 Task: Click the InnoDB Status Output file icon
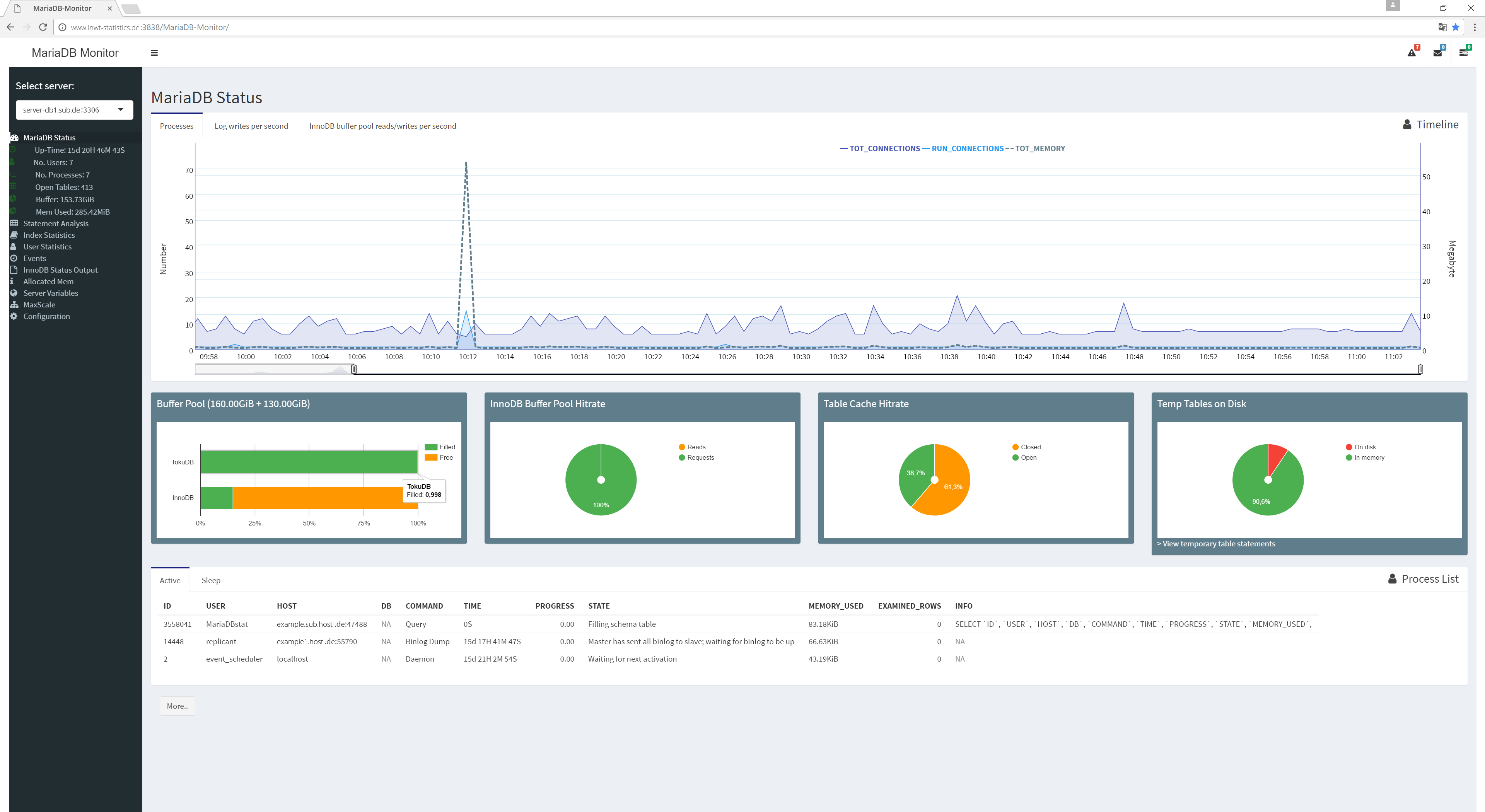point(13,270)
